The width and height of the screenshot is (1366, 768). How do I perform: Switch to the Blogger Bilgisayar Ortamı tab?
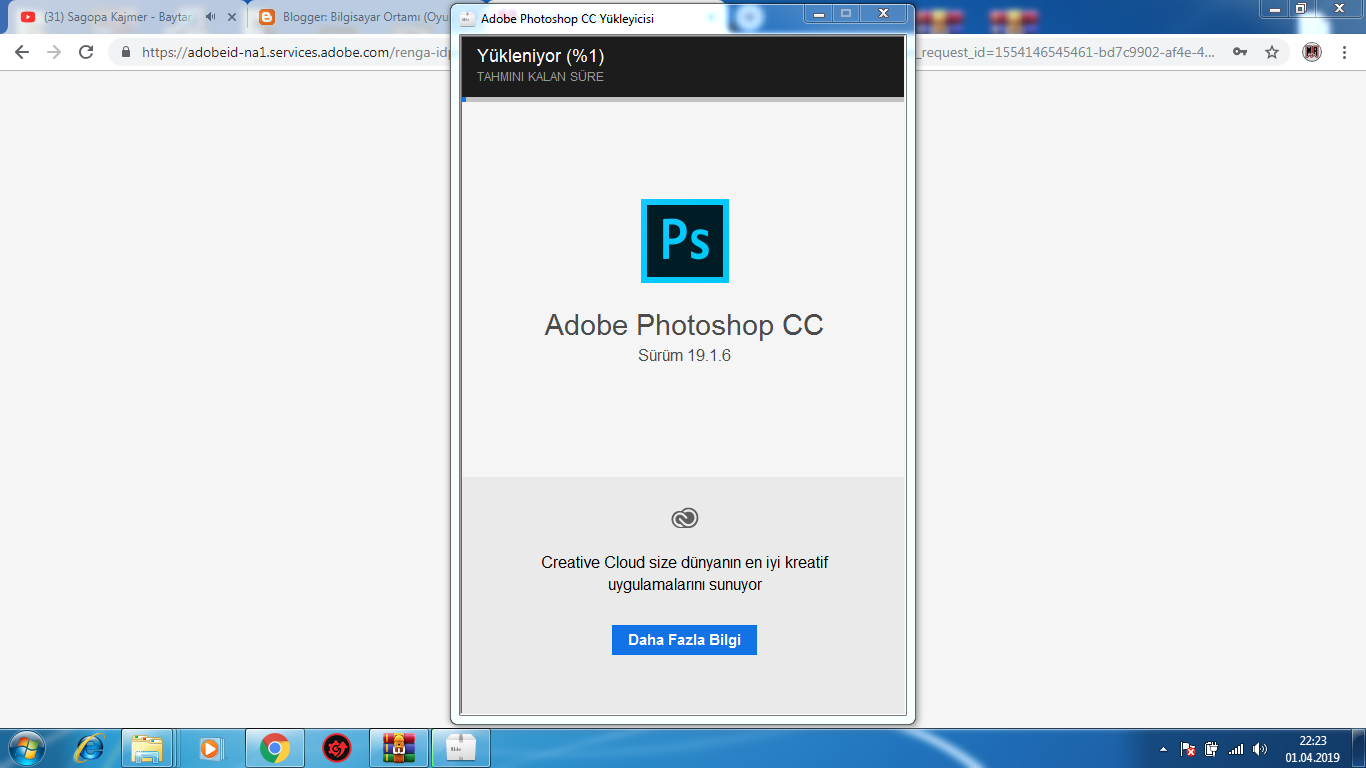click(x=350, y=17)
